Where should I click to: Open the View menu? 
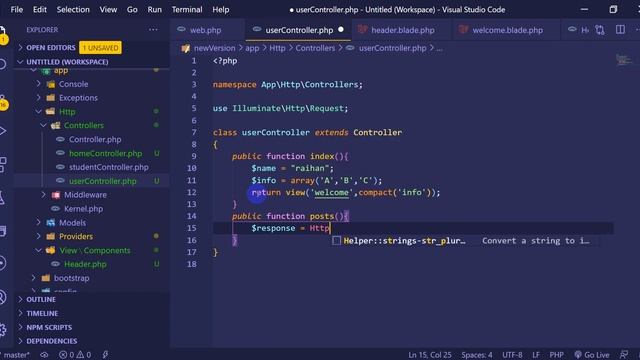108,9
